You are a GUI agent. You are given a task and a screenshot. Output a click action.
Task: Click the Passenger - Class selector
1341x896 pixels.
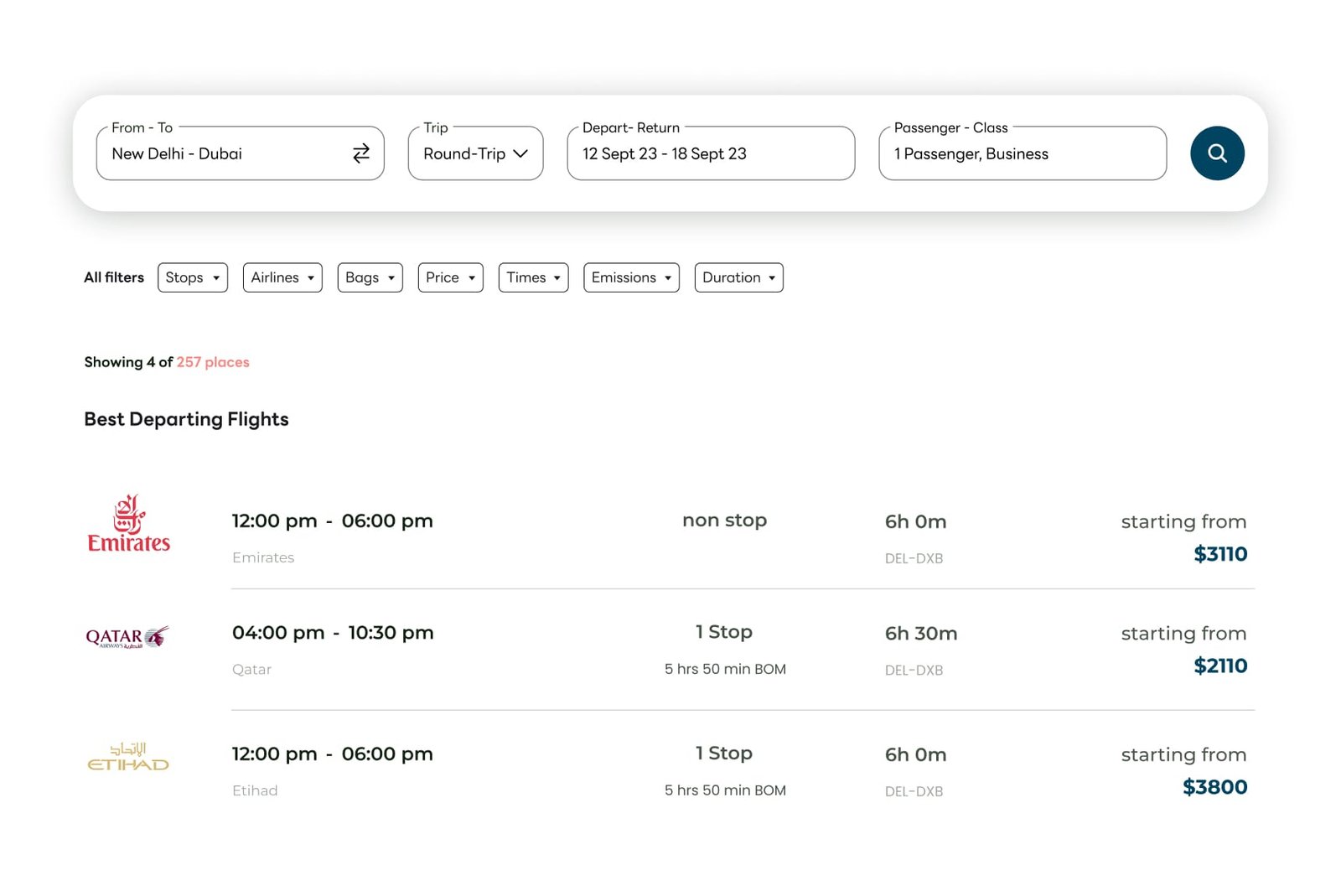(x=1022, y=153)
